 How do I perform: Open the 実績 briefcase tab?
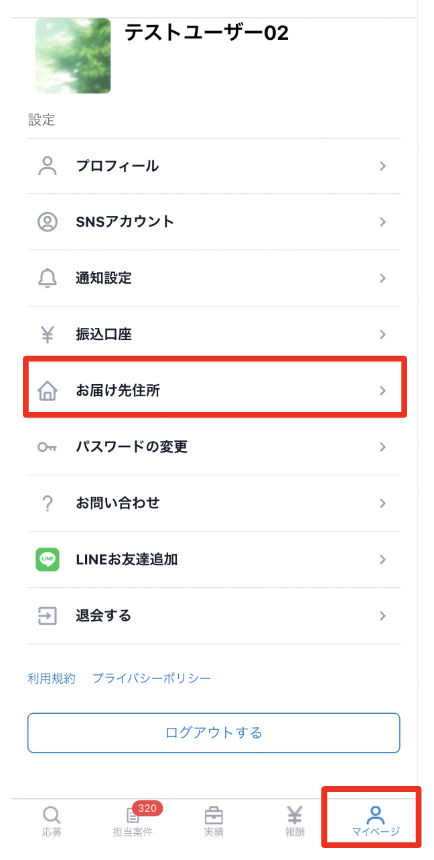pyautogui.click(x=214, y=821)
